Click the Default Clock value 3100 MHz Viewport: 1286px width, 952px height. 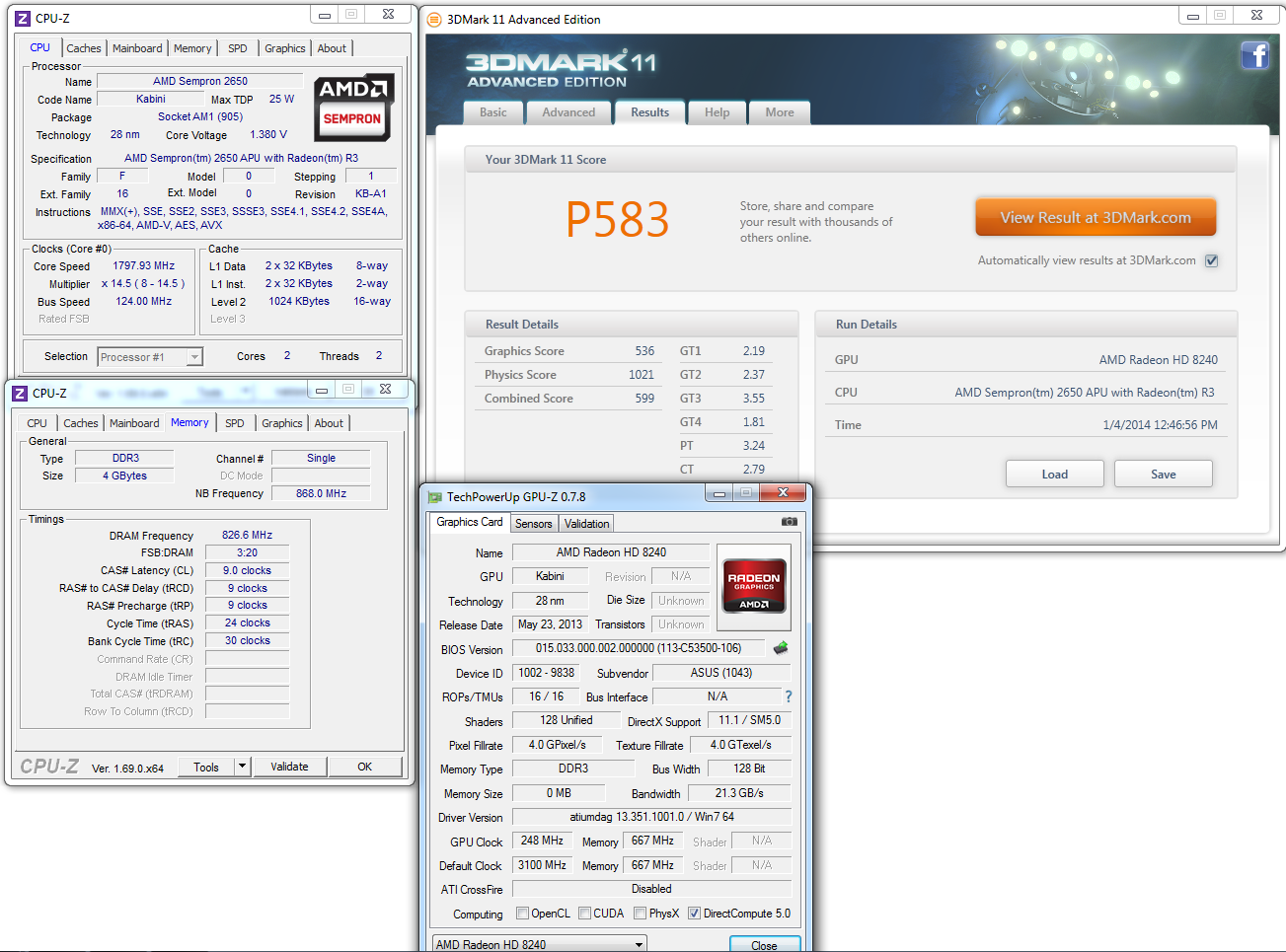[542, 865]
